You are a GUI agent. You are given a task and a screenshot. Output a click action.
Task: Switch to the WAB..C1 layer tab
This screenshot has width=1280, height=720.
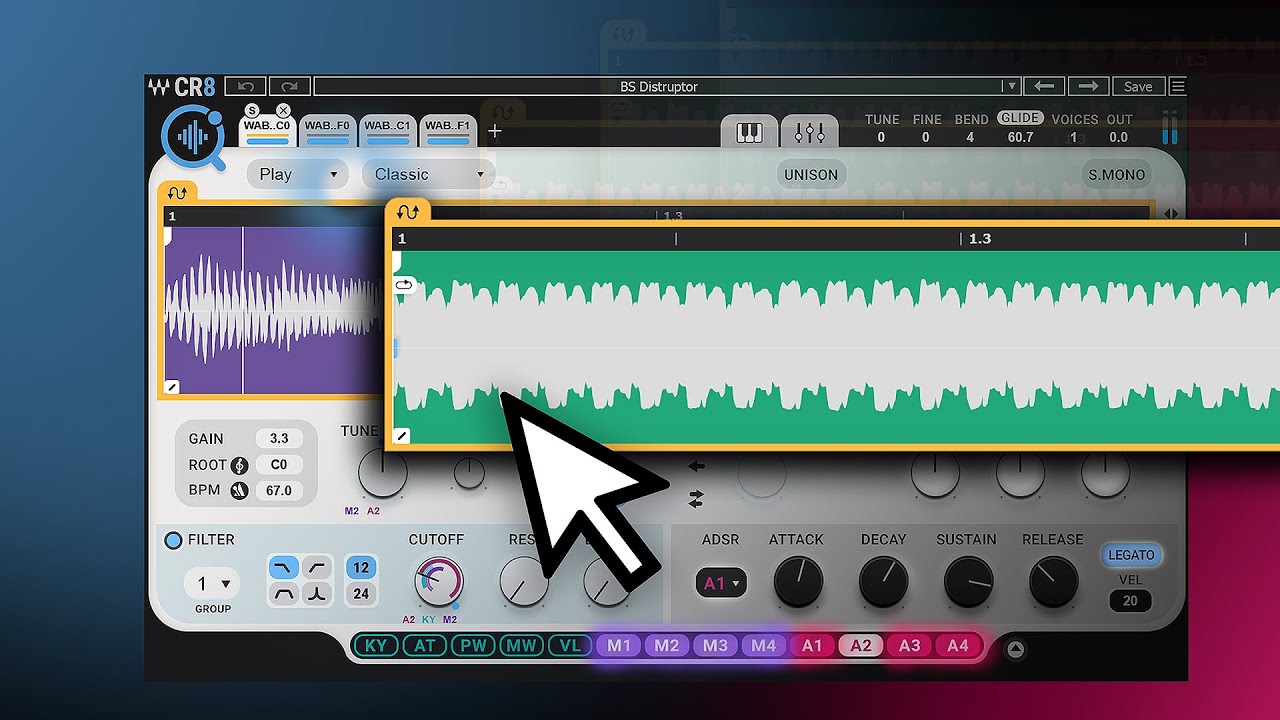tap(387, 131)
